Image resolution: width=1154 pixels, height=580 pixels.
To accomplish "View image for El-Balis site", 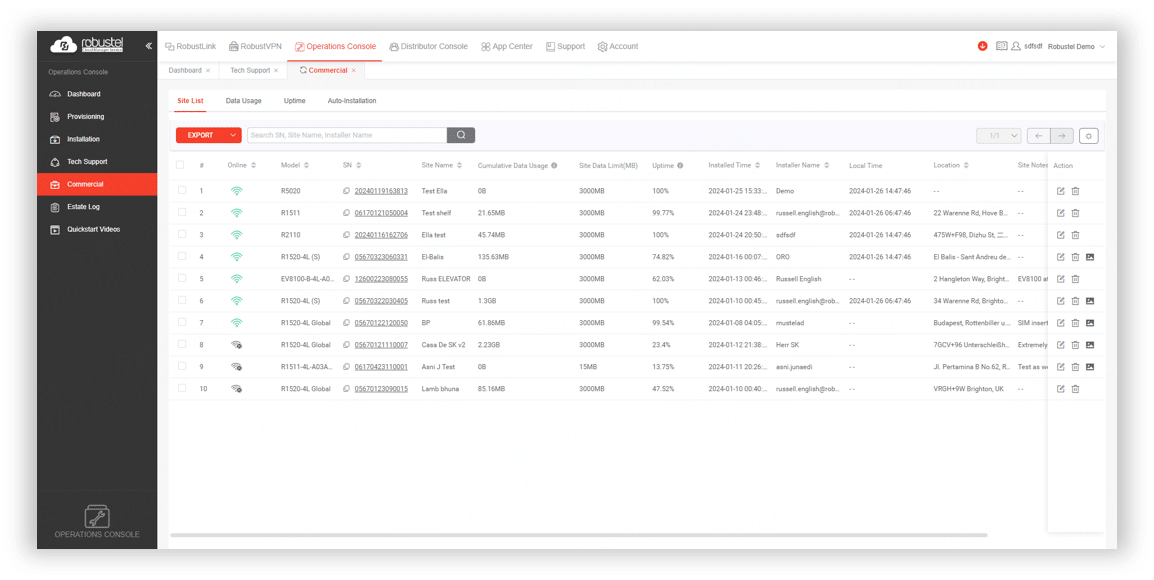I will (1090, 257).
